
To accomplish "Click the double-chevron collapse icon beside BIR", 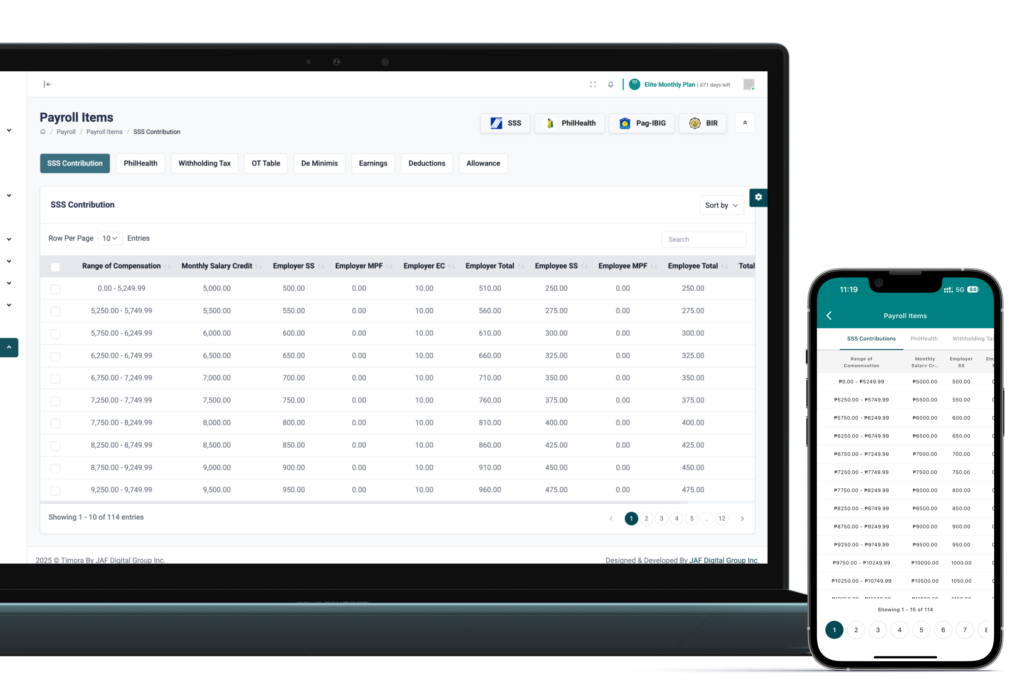I will click(745, 123).
